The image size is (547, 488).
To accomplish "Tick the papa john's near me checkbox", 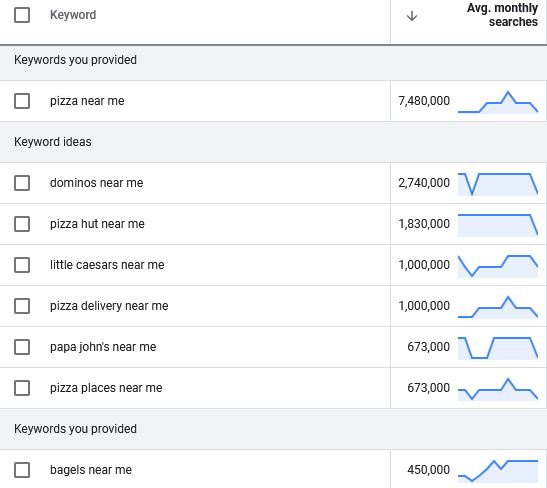I will 22,347.
